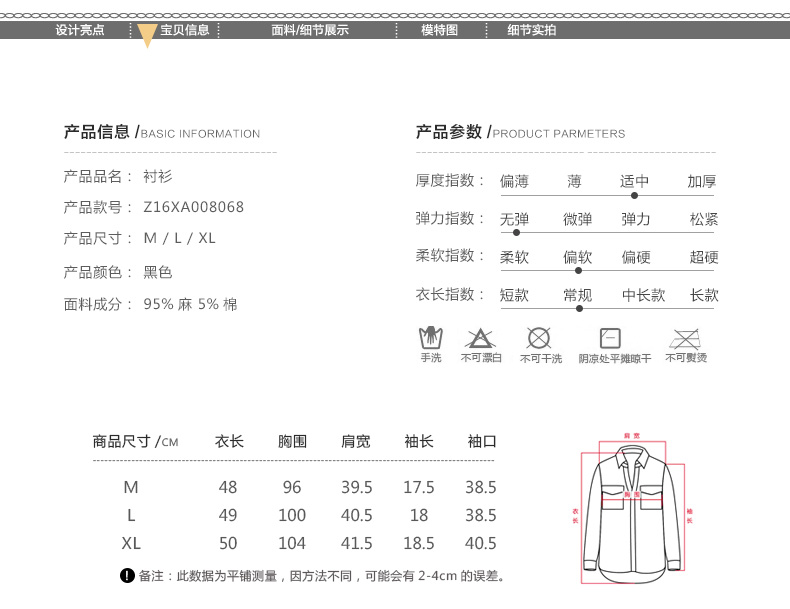
Task: Click the 常规 length slider marker
Action: coord(578,309)
